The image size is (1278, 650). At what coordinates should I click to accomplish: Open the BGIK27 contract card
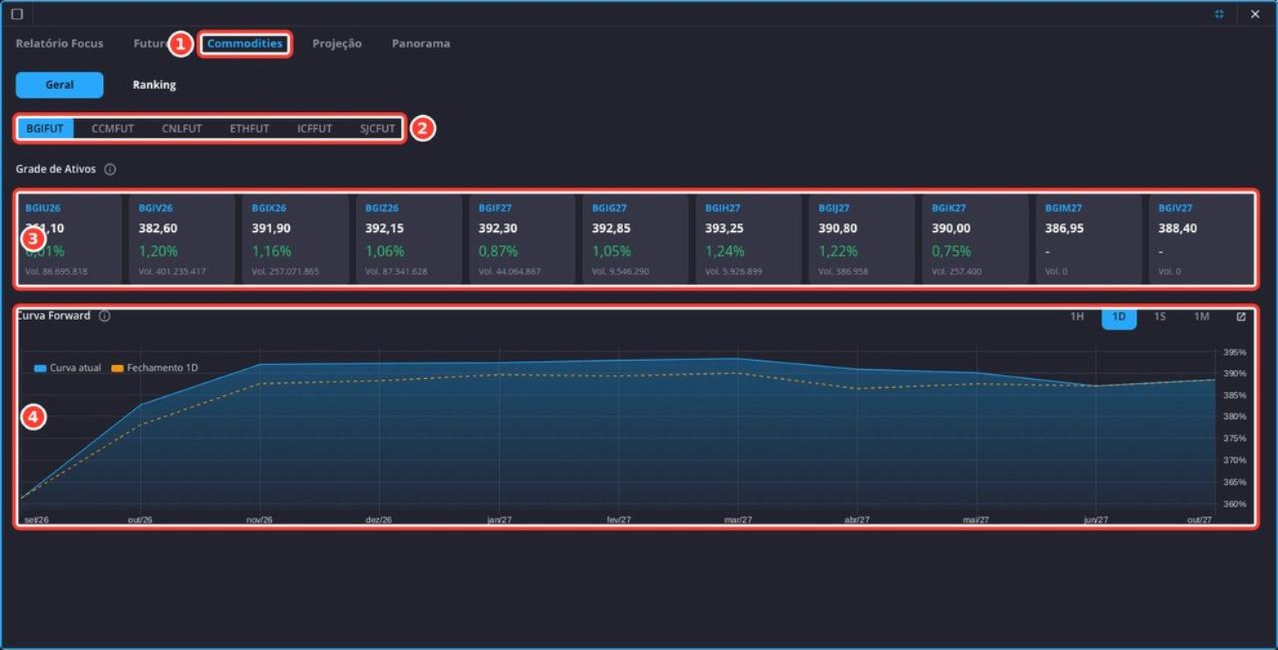[x=973, y=240]
